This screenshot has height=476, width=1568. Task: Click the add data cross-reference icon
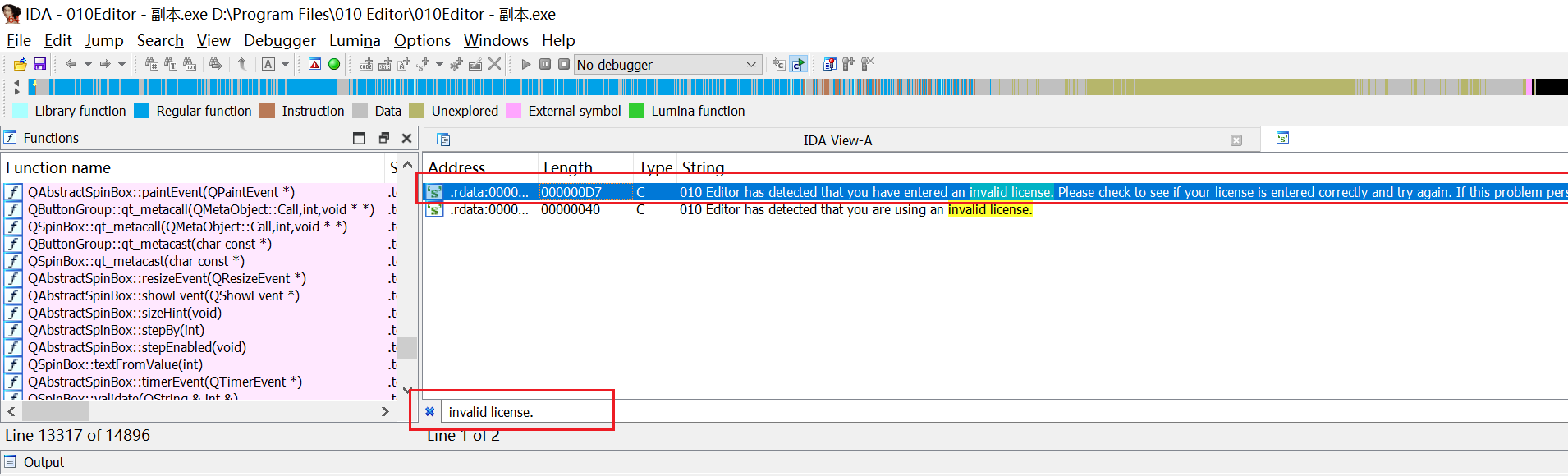(x=384, y=64)
